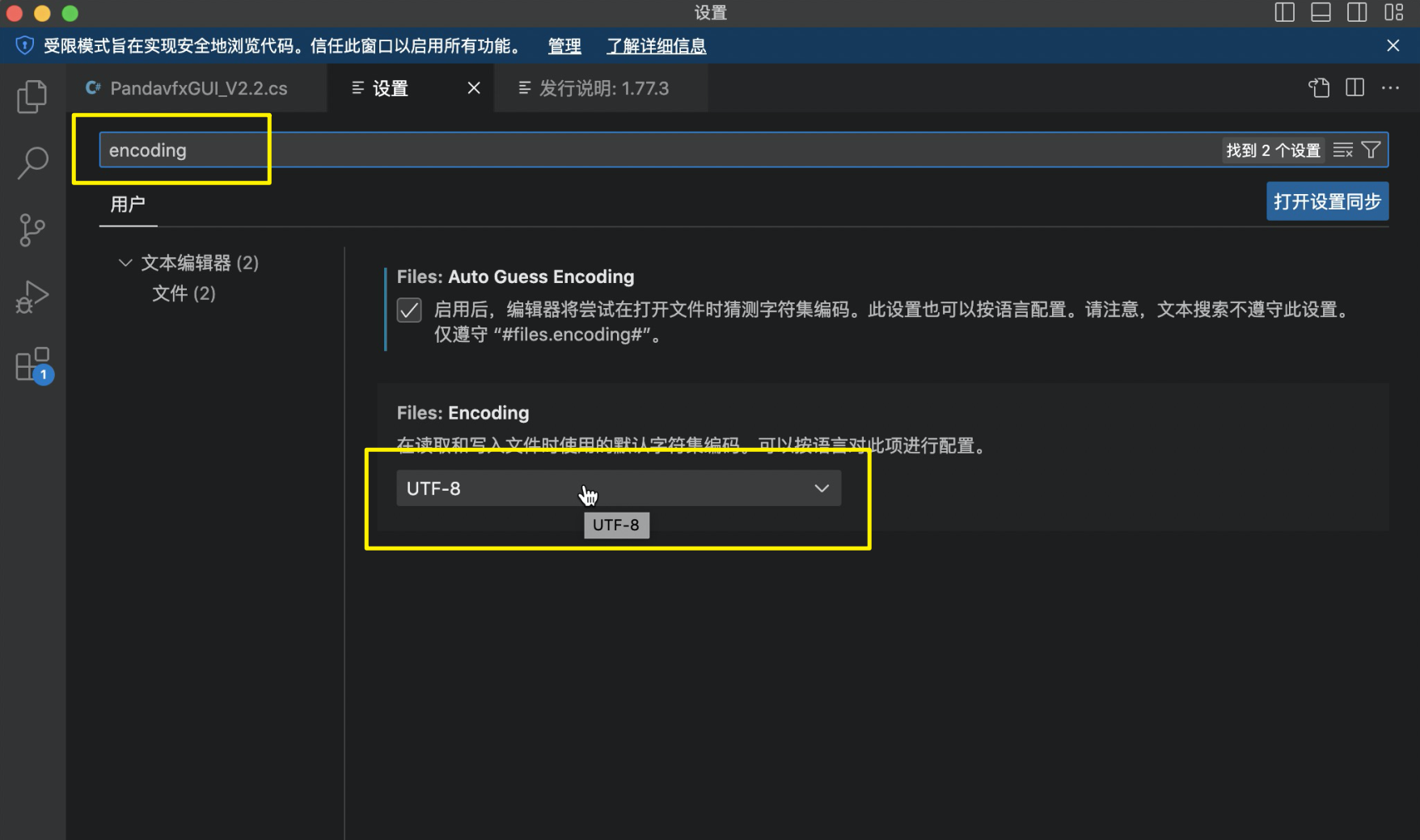Toggle the bottom panel layout icon
Image resolution: width=1420 pixels, height=840 pixels.
pos(1321,12)
